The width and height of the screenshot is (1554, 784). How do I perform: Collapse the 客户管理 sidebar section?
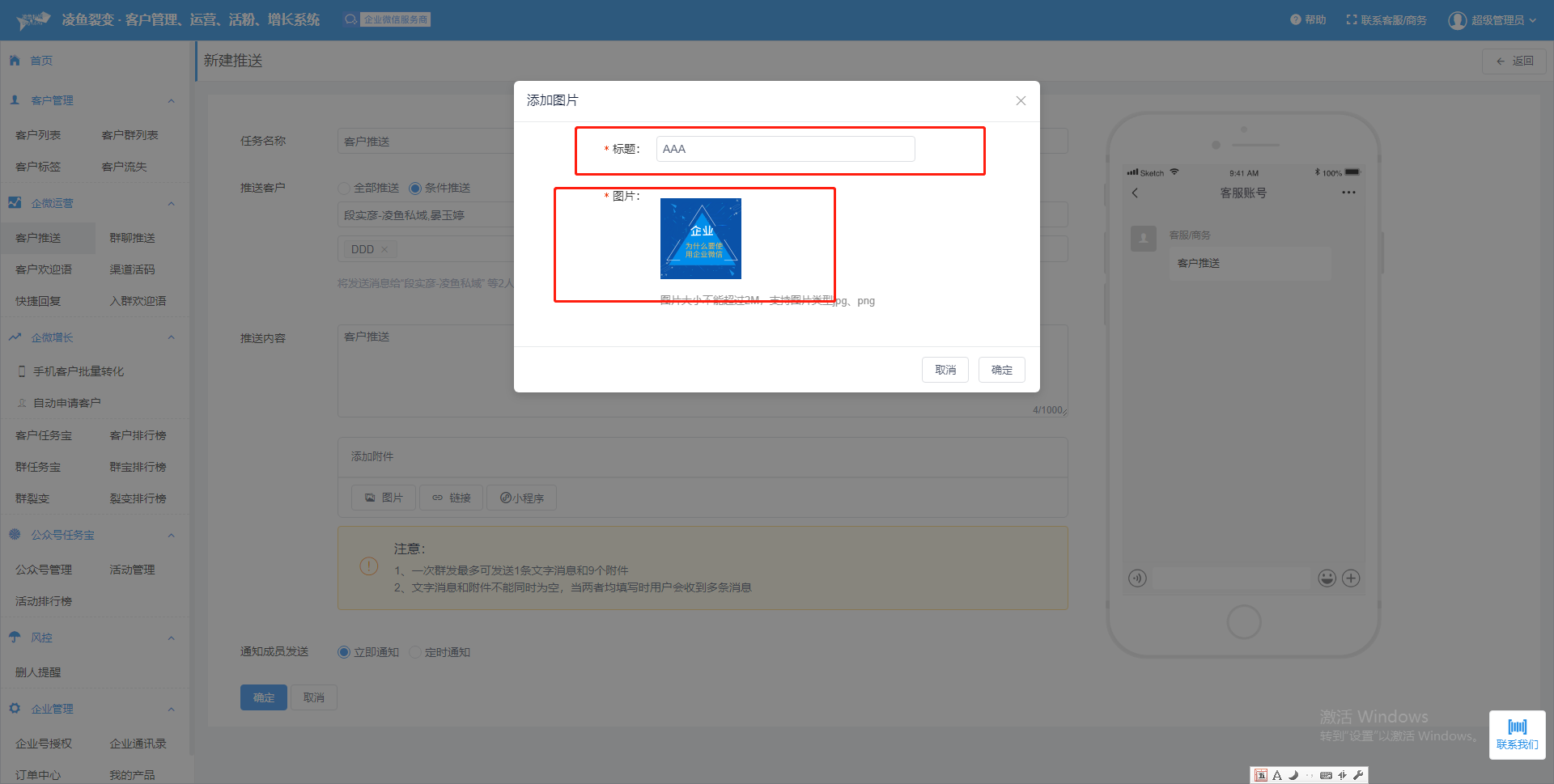point(171,100)
